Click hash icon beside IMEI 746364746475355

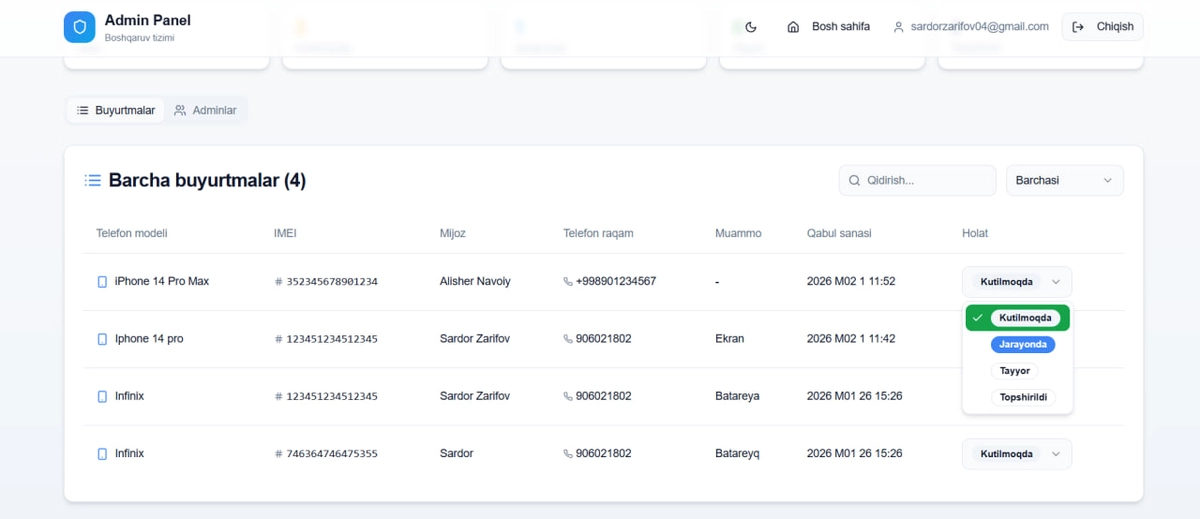click(x=279, y=454)
